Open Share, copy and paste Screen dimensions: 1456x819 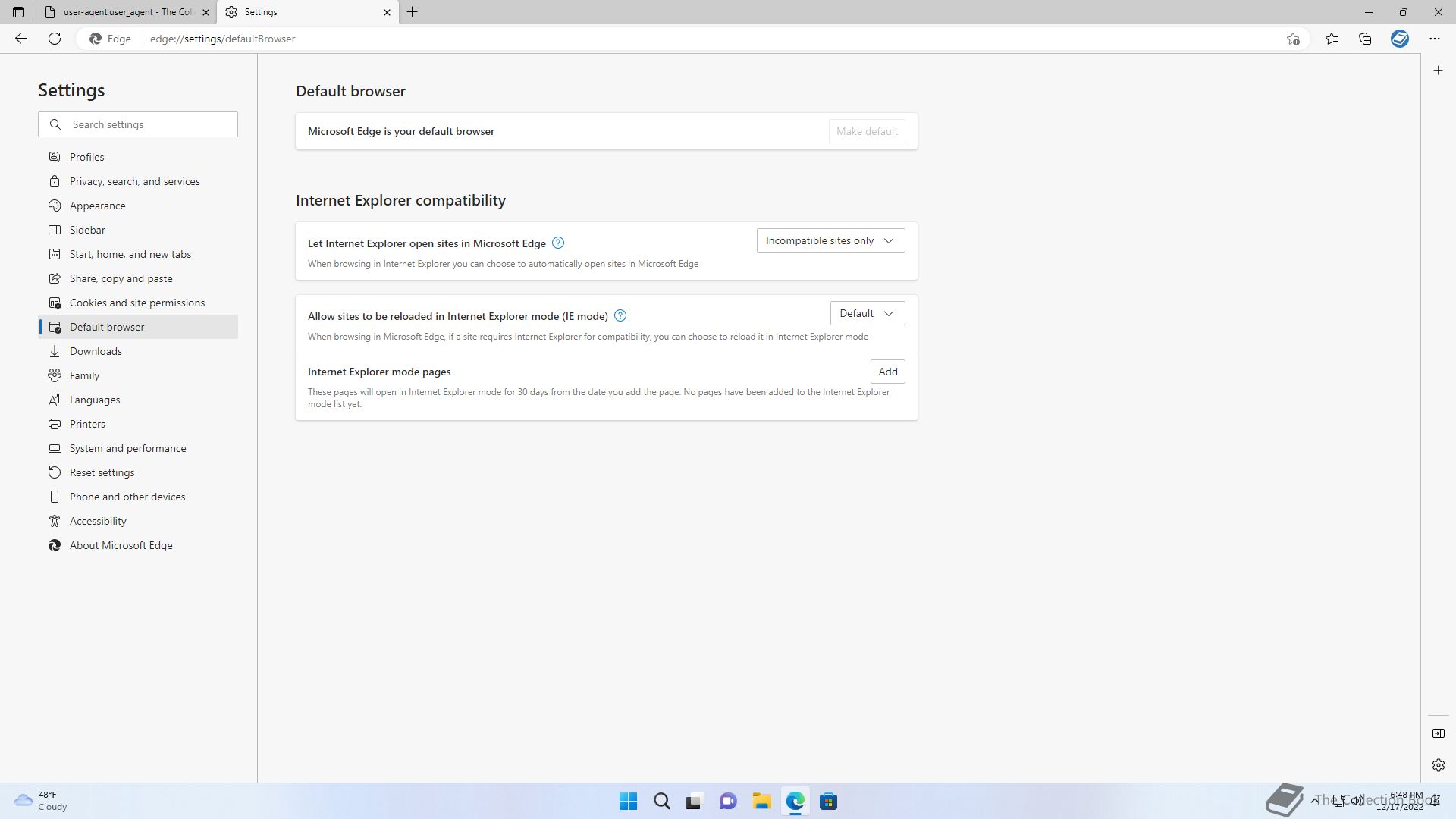coord(138,278)
